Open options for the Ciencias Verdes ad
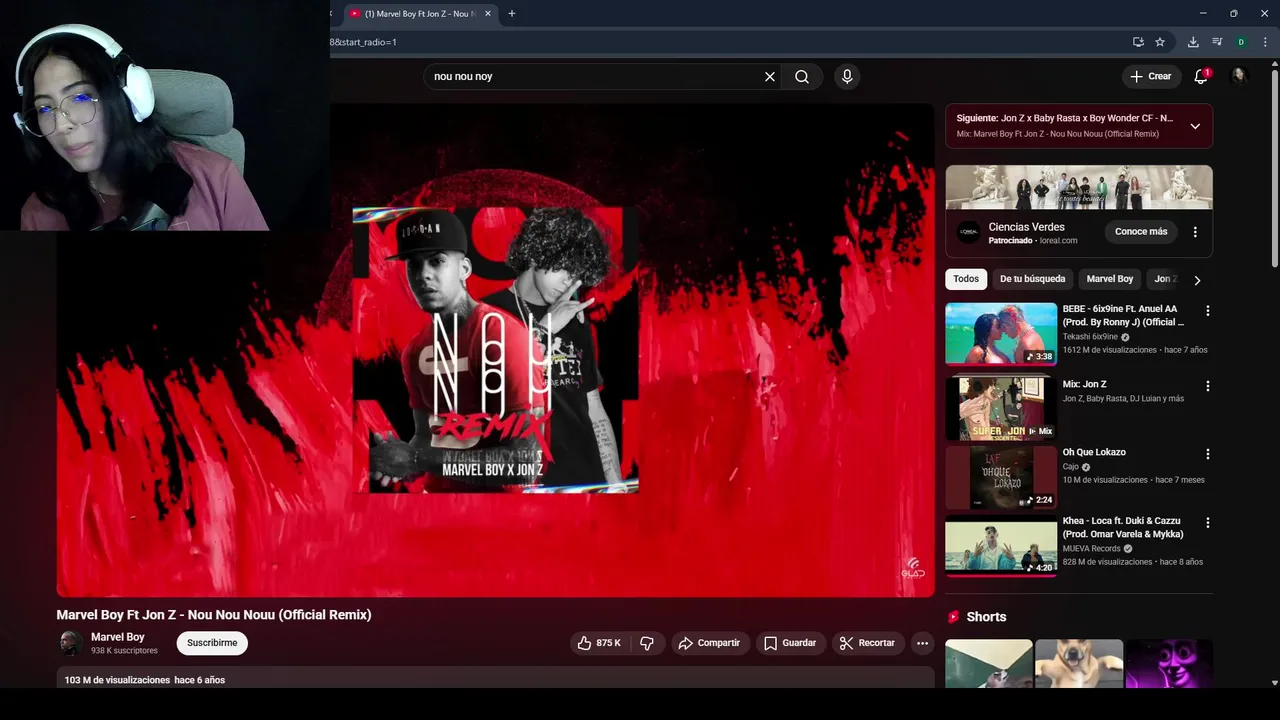The width and height of the screenshot is (1280, 720). click(1195, 232)
